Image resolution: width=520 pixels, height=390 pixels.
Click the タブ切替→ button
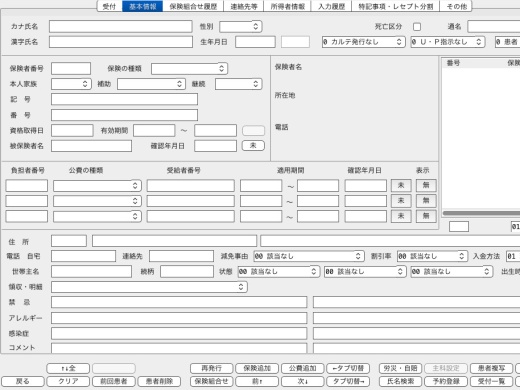pyautogui.click(x=348, y=381)
